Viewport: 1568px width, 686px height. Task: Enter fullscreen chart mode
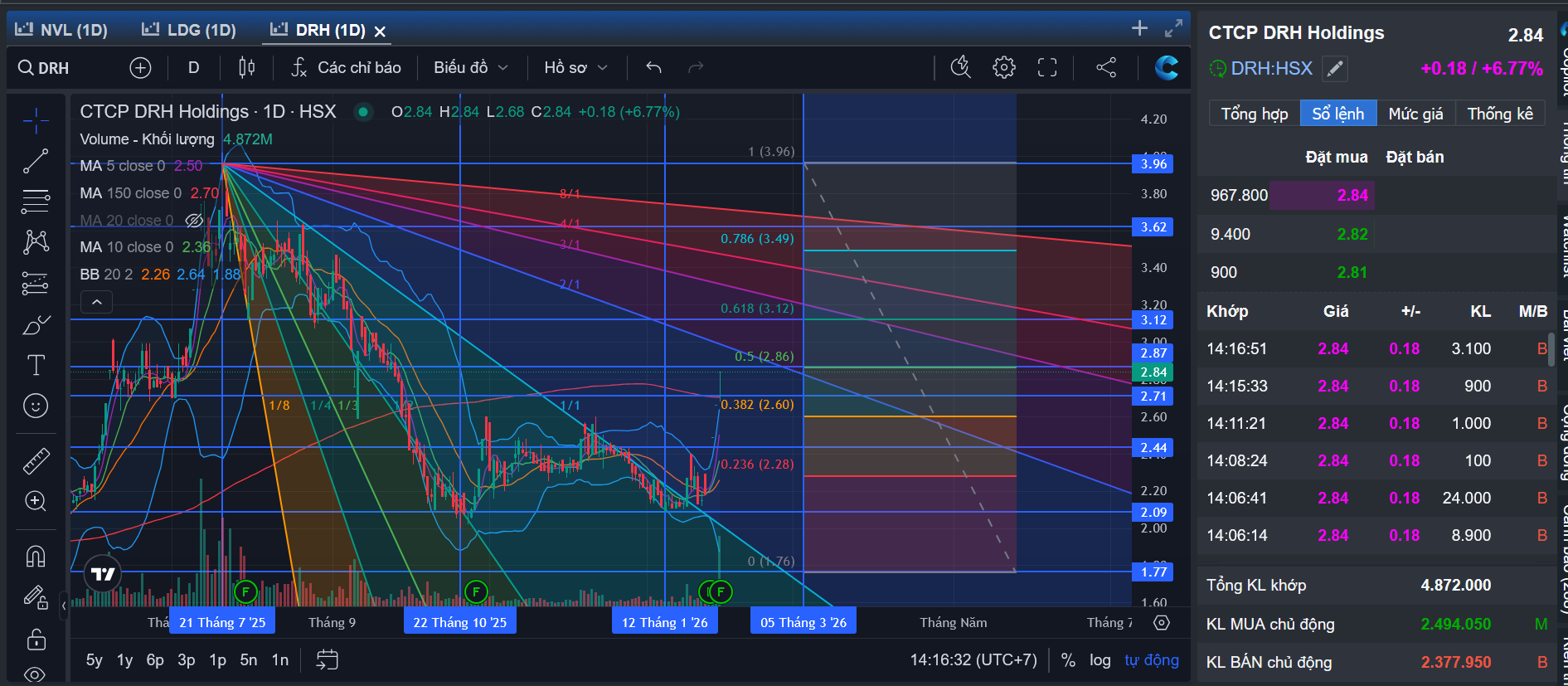(x=1047, y=68)
